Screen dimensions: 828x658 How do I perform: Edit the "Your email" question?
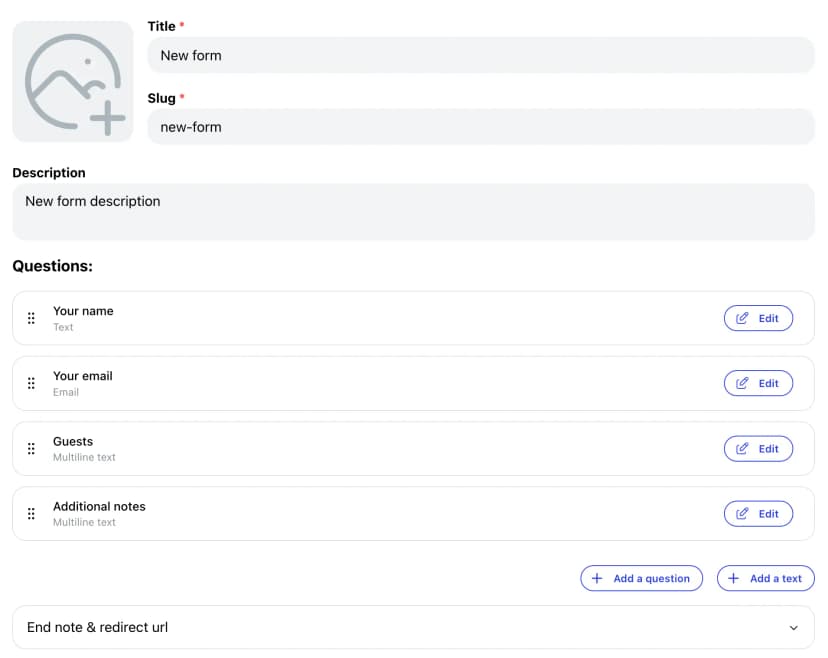pyautogui.click(x=758, y=383)
